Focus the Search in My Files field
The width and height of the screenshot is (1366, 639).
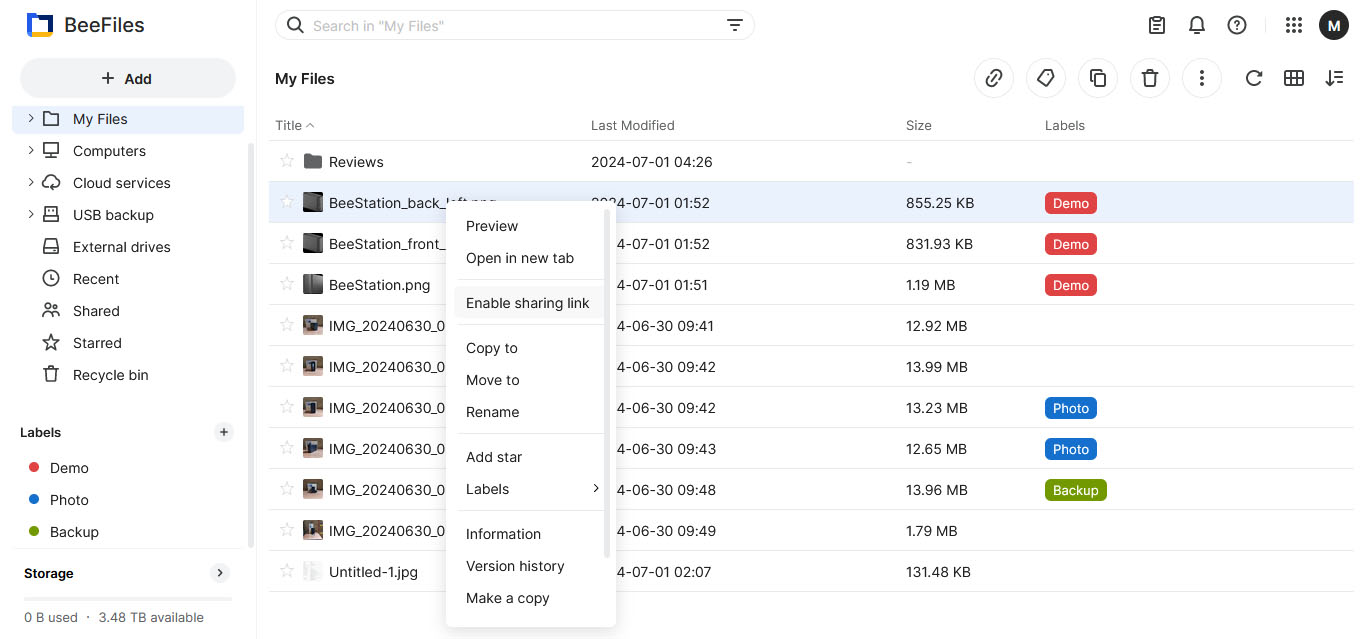click(x=510, y=26)
